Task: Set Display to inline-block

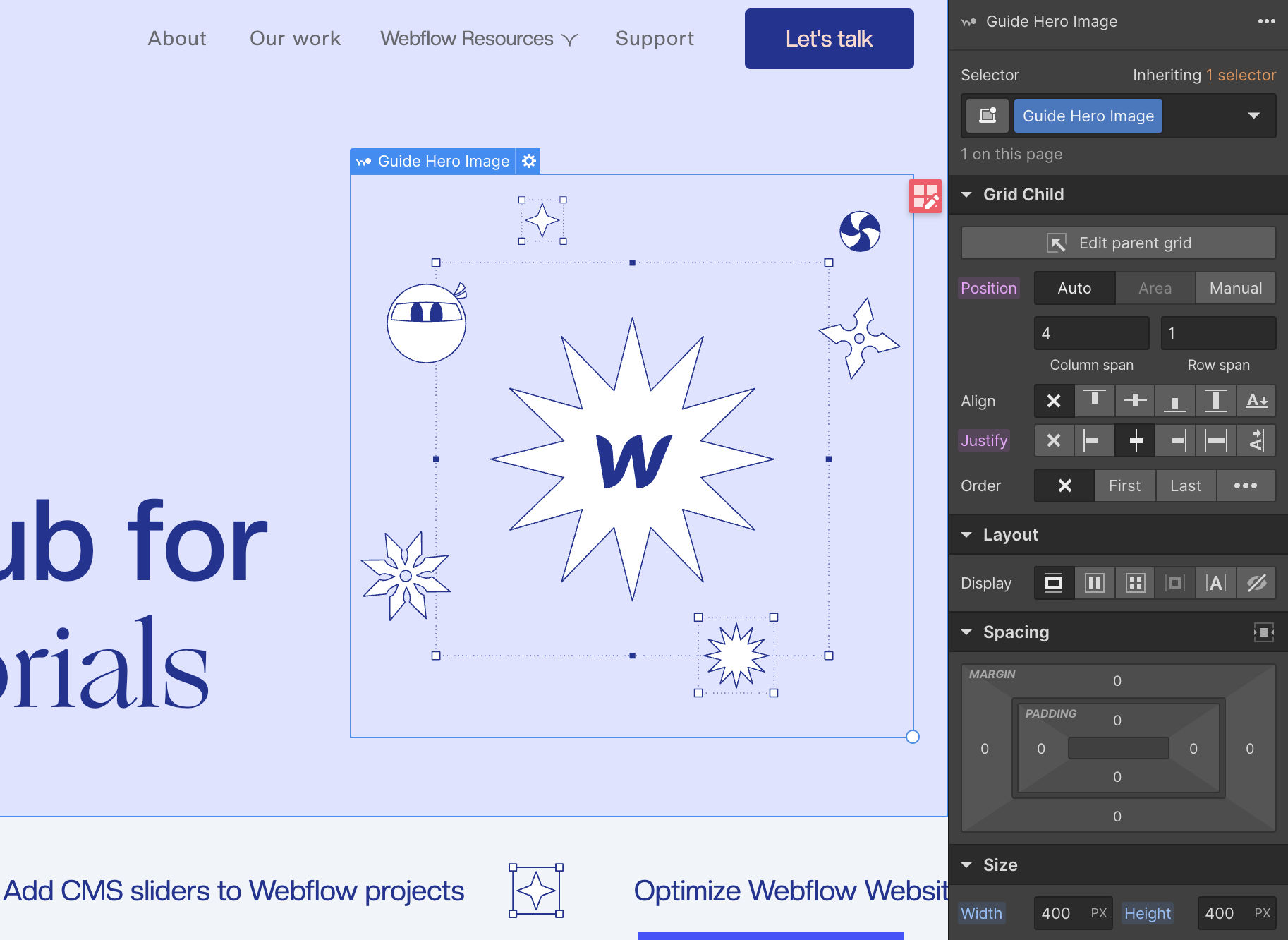Action: click(x=1175, y=583)
